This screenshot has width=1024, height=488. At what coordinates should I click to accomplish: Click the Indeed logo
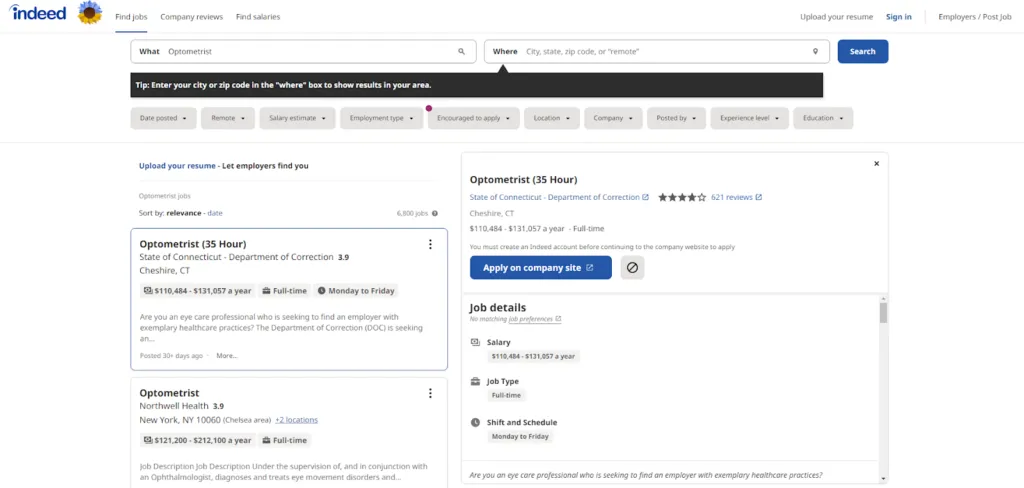[x=37, y=12]
